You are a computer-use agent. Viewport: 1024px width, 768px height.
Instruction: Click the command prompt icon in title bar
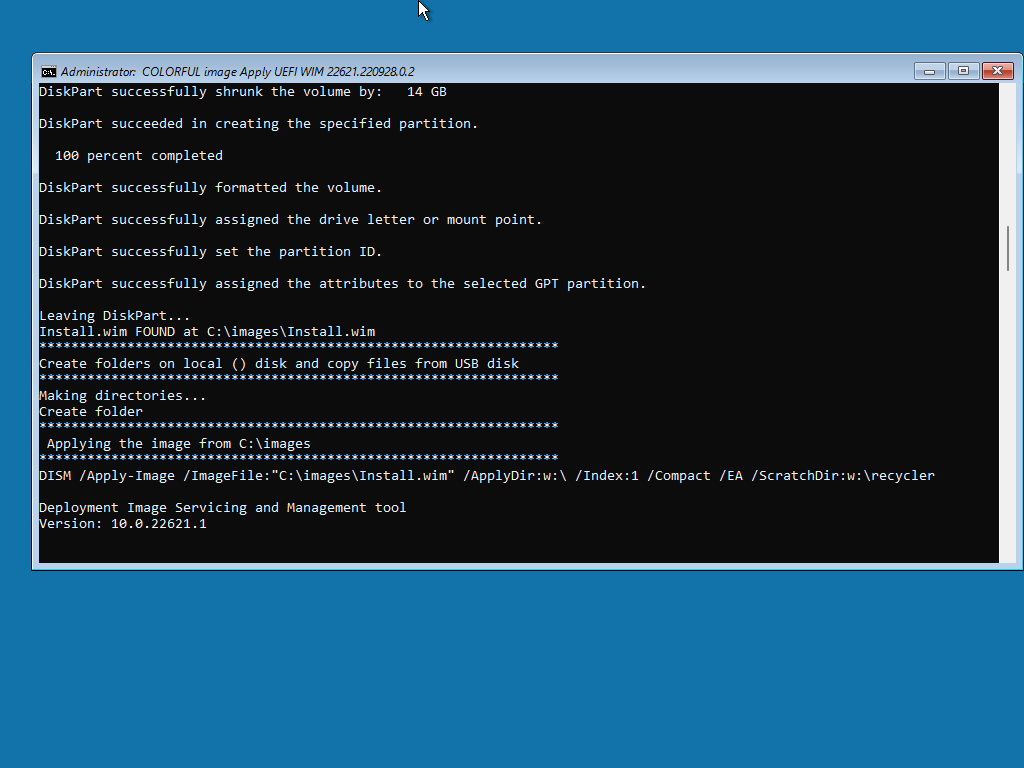pyautogui.click(x=49, y=72)
